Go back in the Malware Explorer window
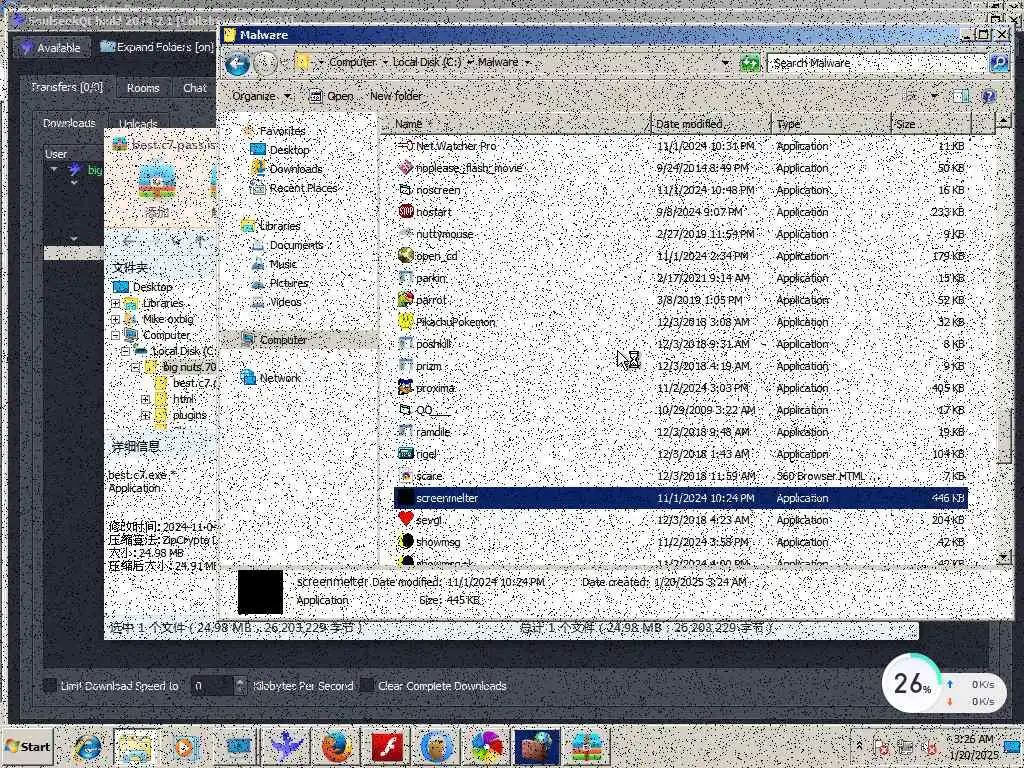Screen dimensions: 1024x768 point(237,63)
